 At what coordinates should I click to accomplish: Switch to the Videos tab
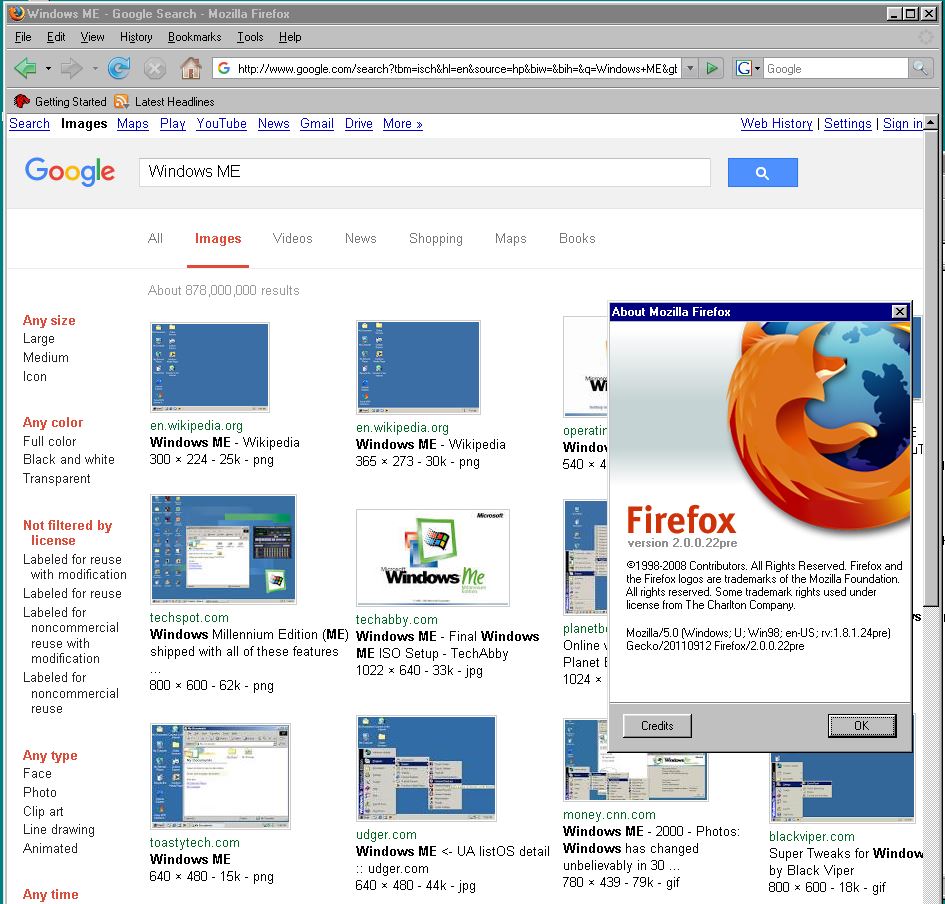tap(292, 238)
